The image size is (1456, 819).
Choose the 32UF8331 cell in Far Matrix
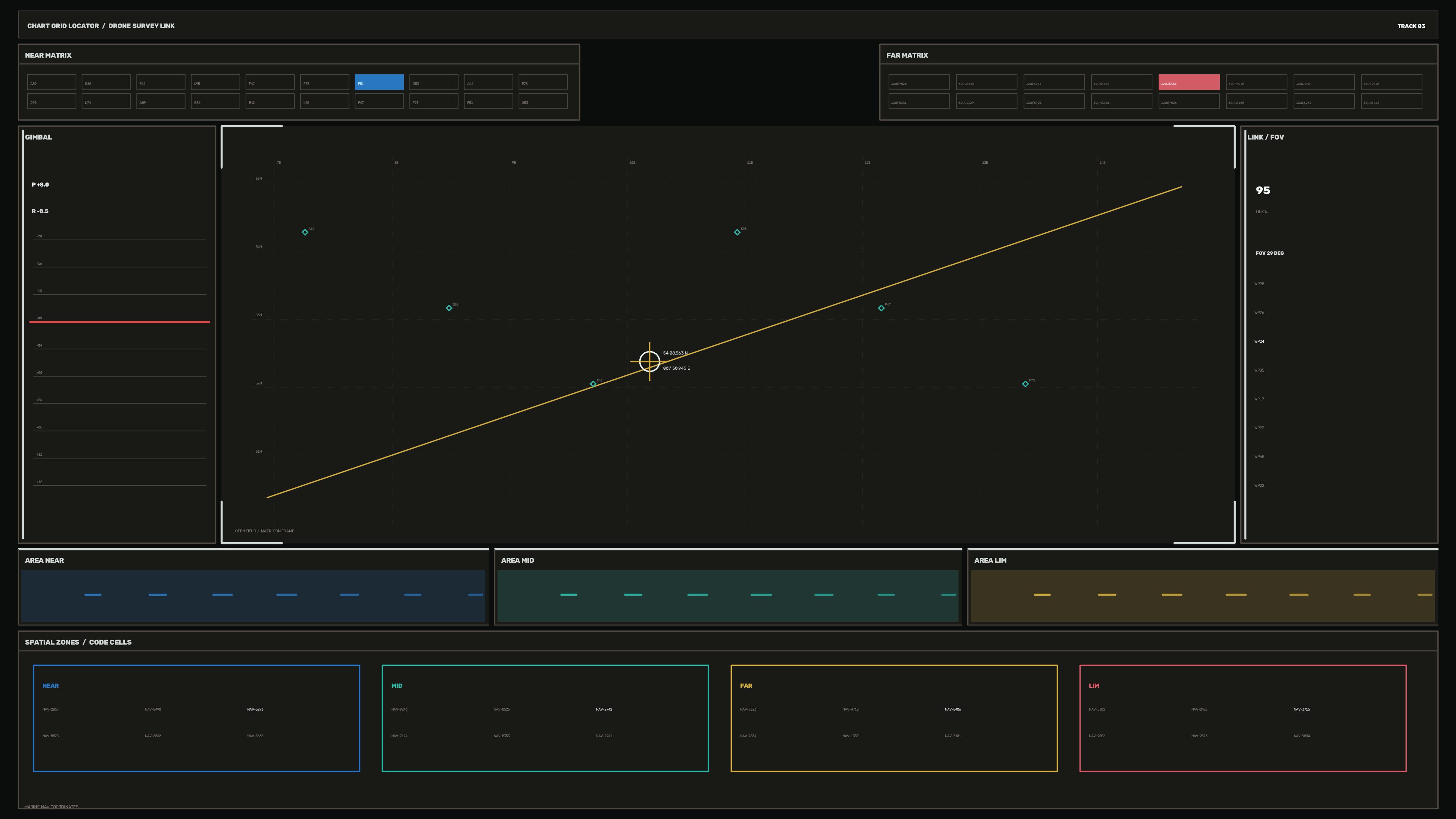919,101
